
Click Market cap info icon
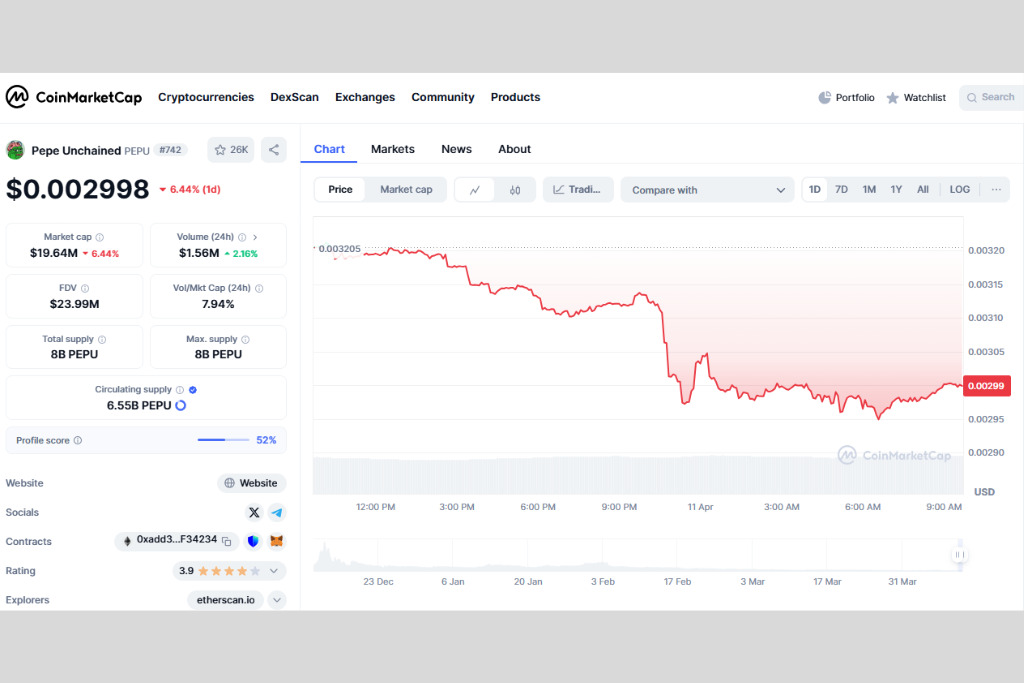point(100,237)
